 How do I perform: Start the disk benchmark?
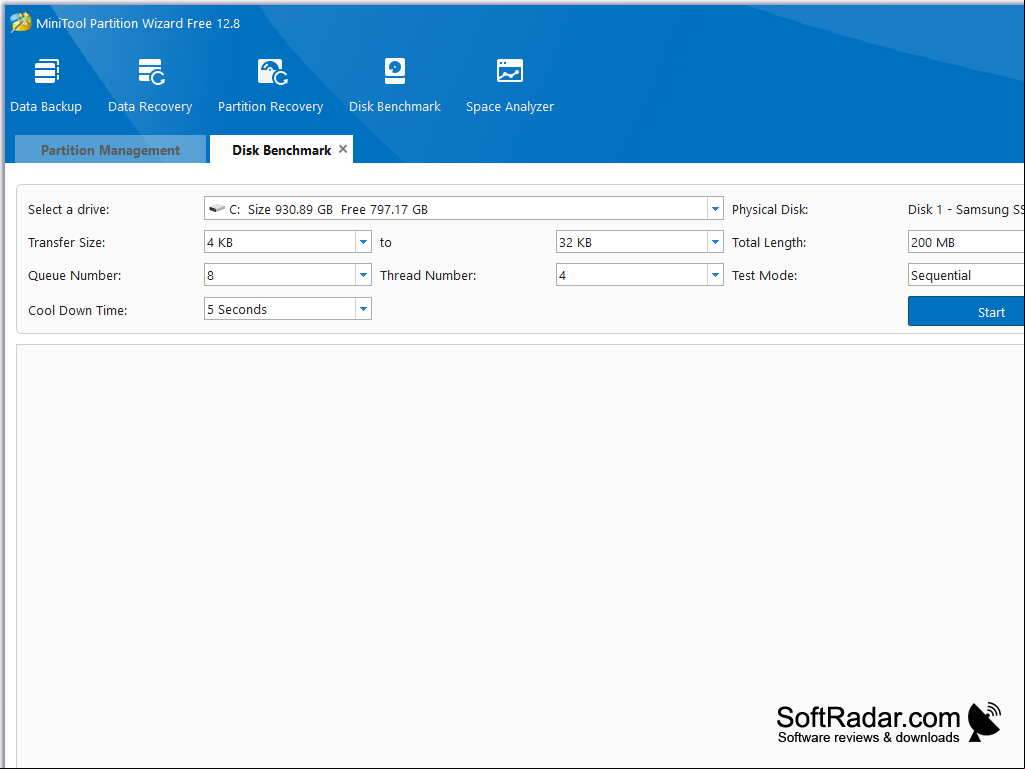click(966, 311)
